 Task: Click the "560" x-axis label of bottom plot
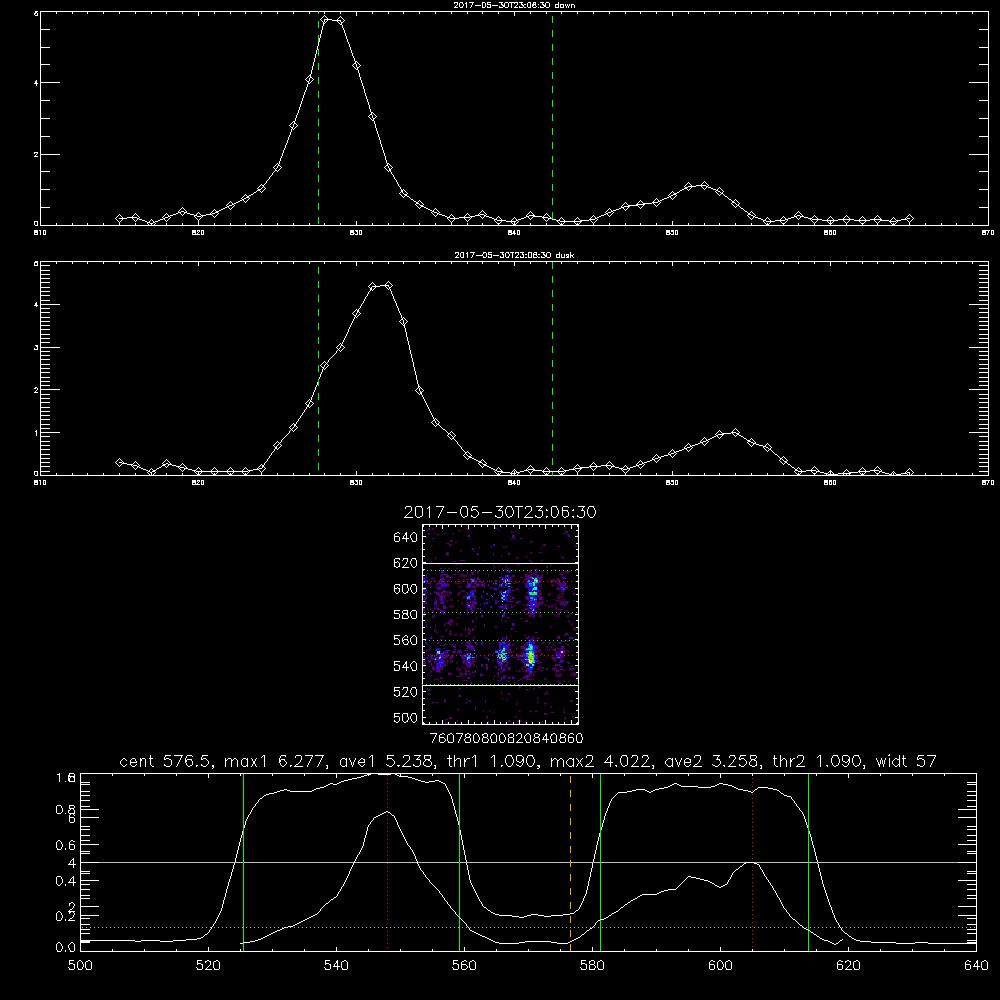464,965
